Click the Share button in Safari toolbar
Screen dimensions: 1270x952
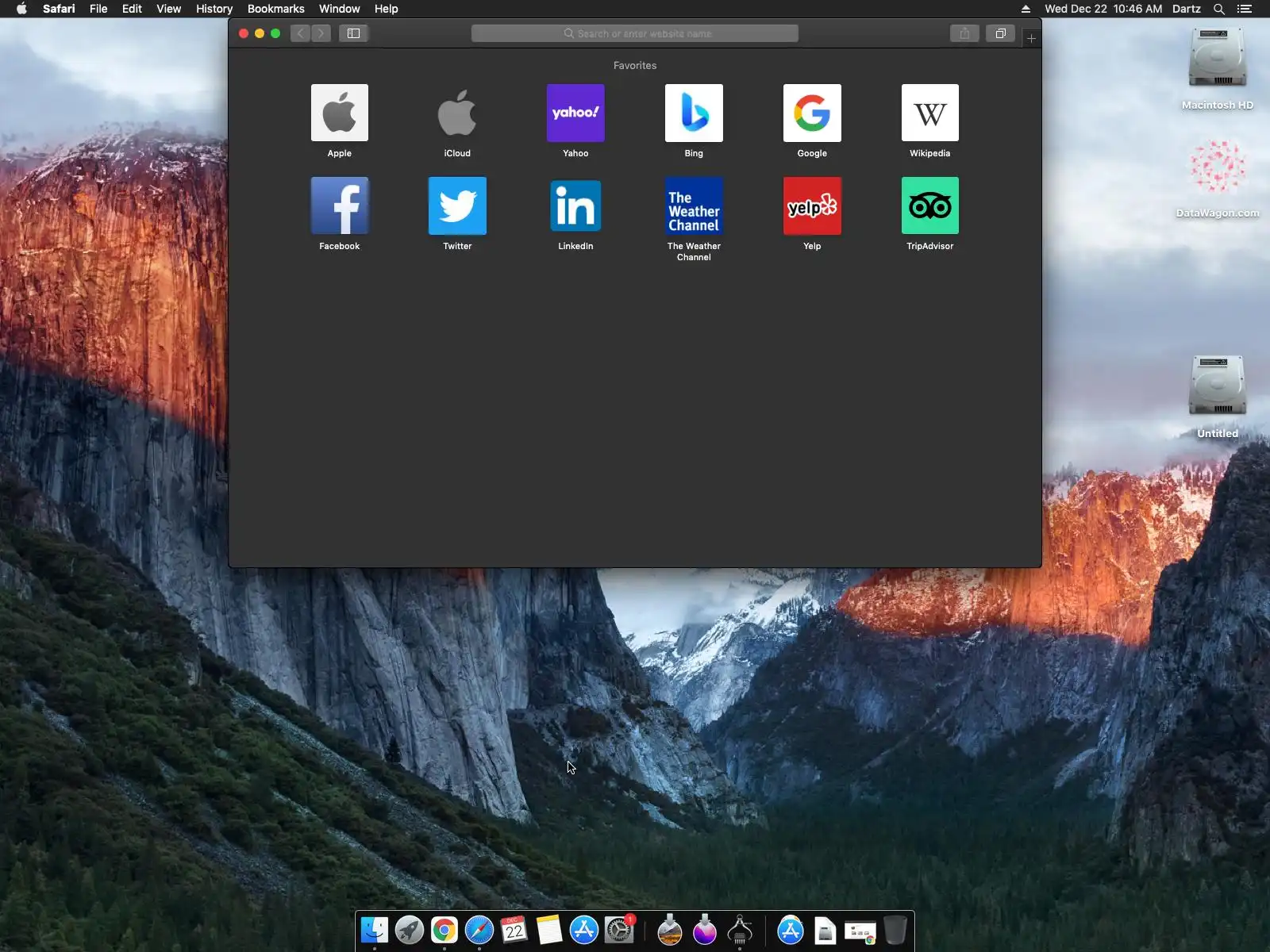(964, 33)
